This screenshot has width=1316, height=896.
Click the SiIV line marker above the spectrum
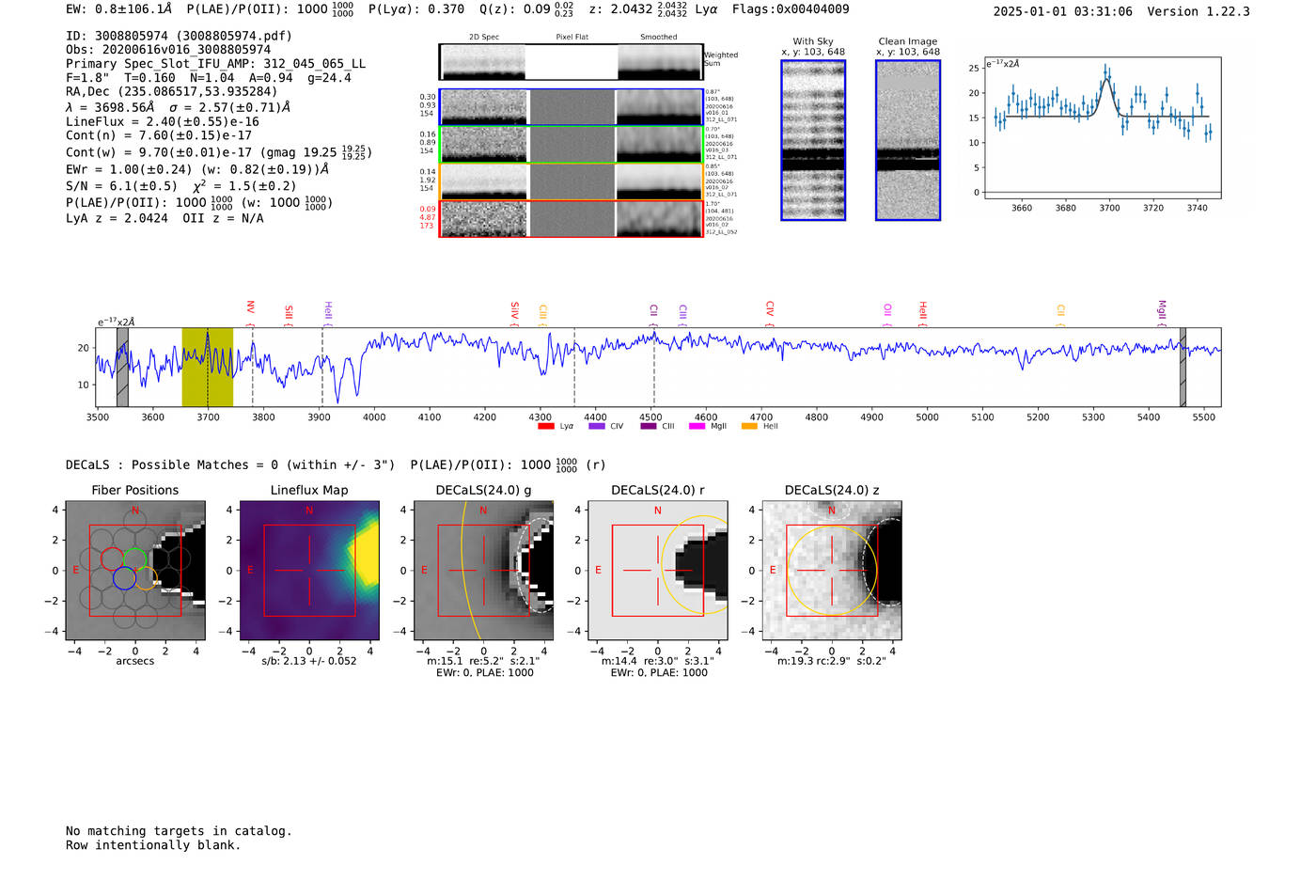pyautogui.click(x=514, y=309)
